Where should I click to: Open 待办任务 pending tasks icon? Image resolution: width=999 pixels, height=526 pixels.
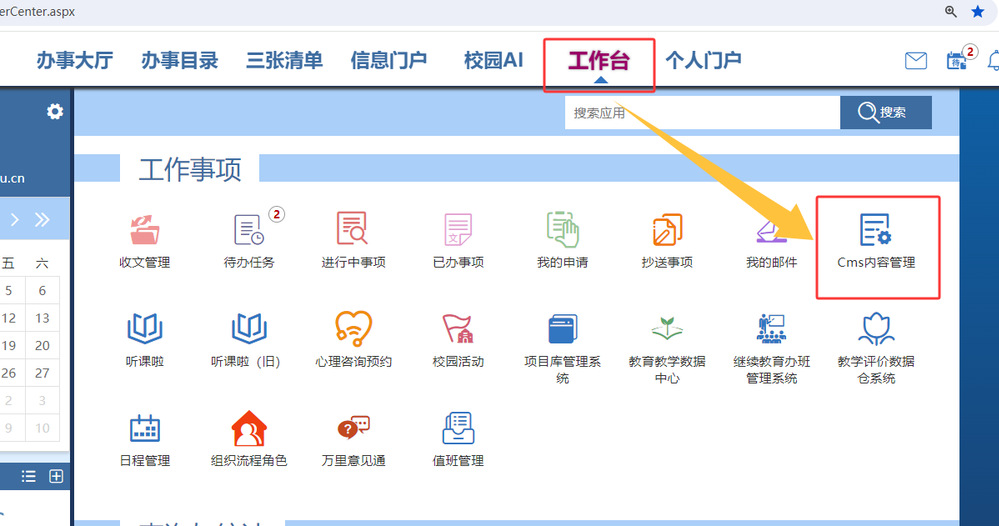click(249, 230)
